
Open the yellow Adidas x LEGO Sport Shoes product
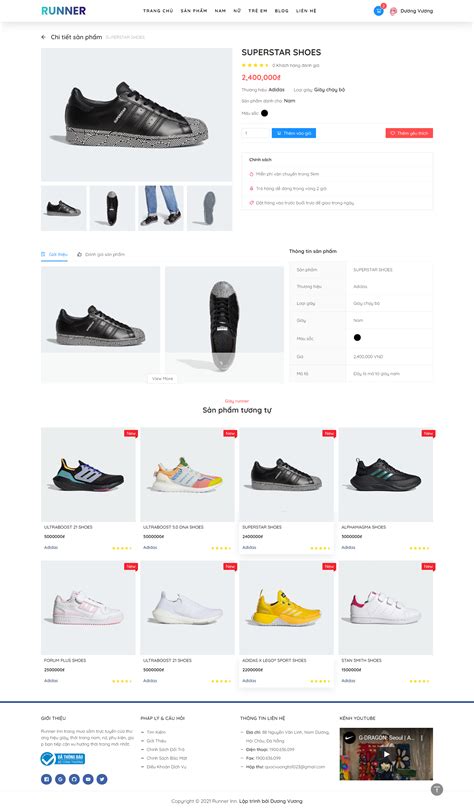click(x=286, y=624)
